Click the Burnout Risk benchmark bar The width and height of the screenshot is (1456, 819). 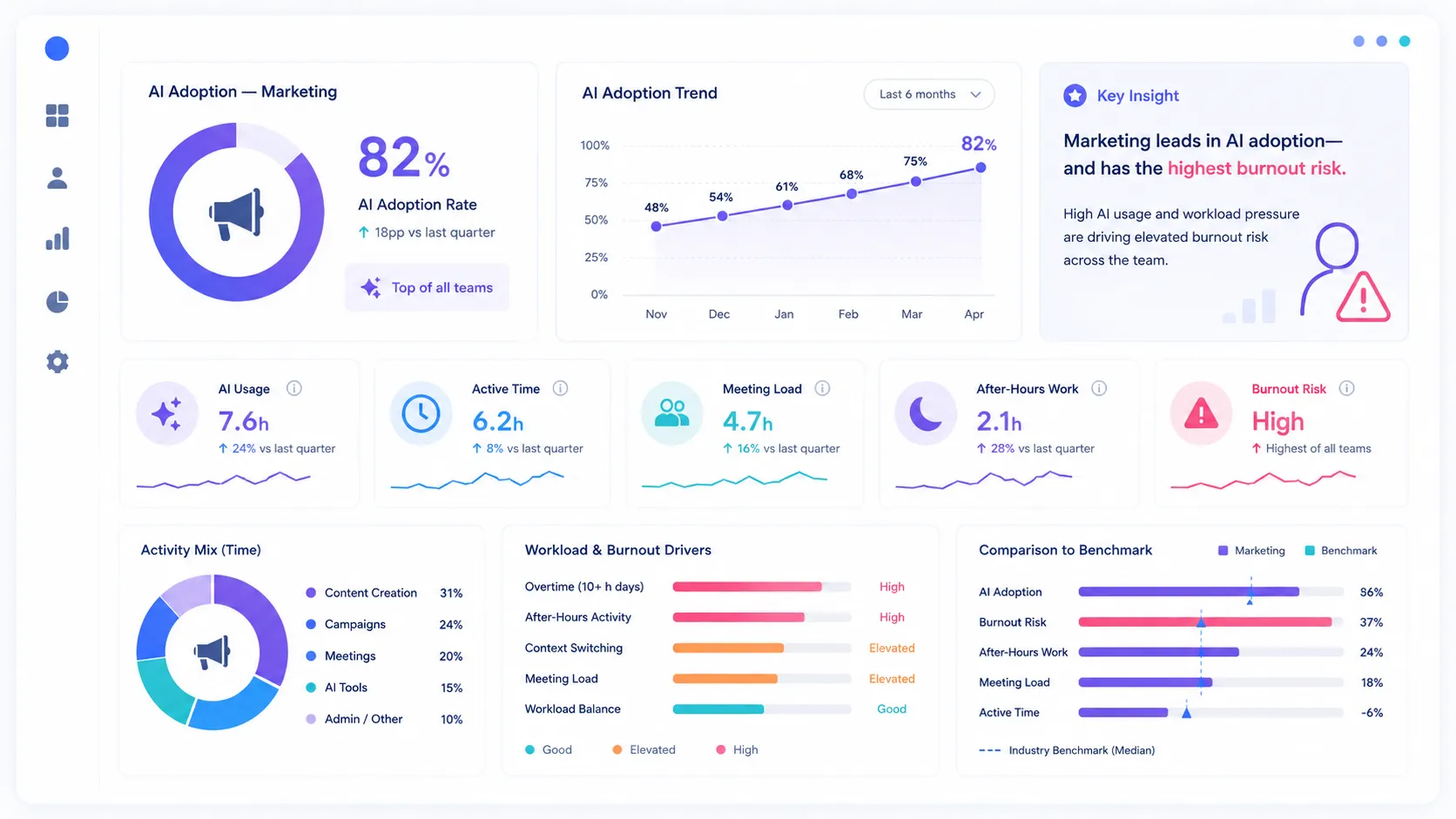click(1210, 621)
